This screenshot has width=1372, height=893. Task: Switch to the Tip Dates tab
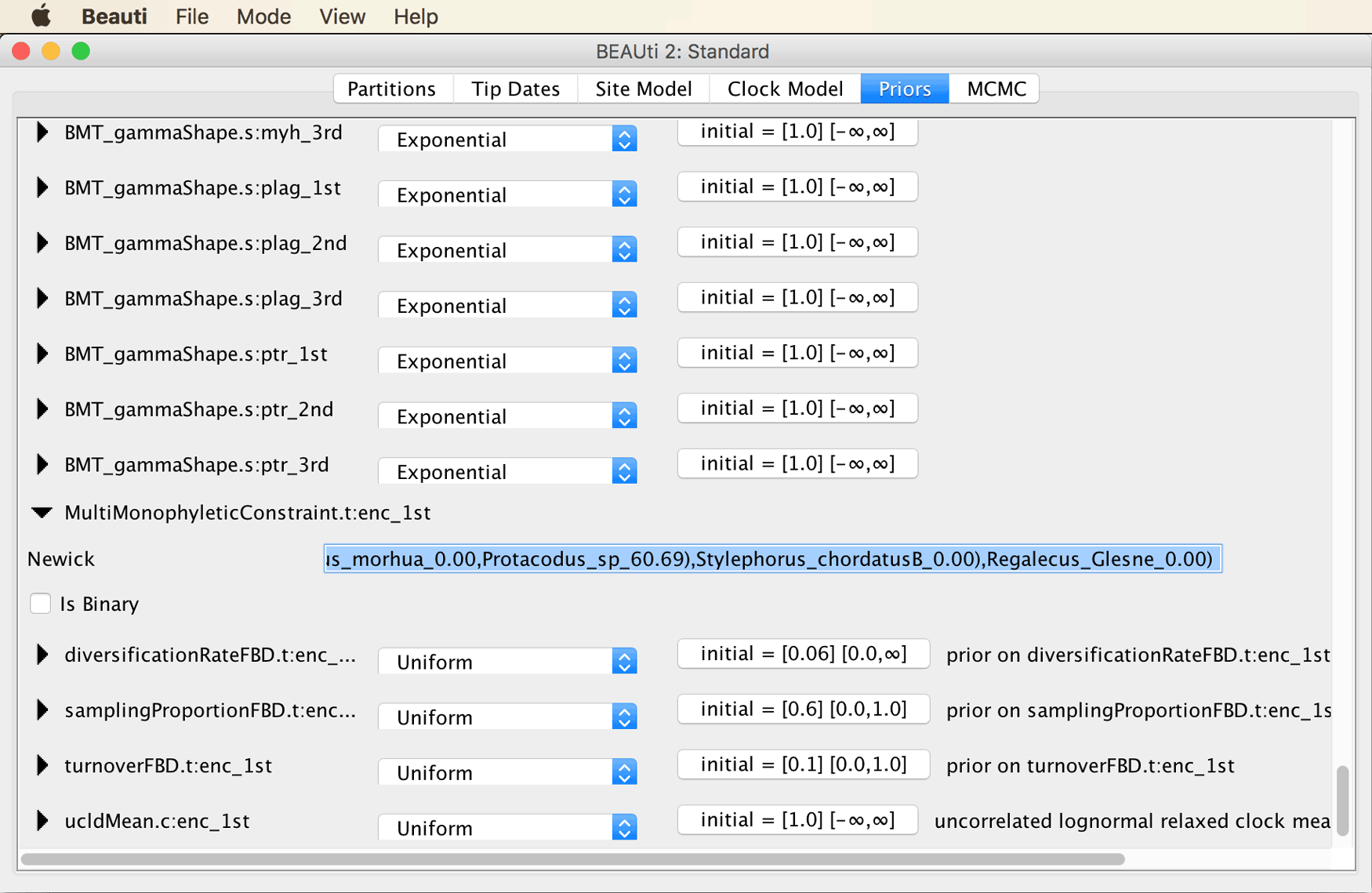(x=516, y=89)
